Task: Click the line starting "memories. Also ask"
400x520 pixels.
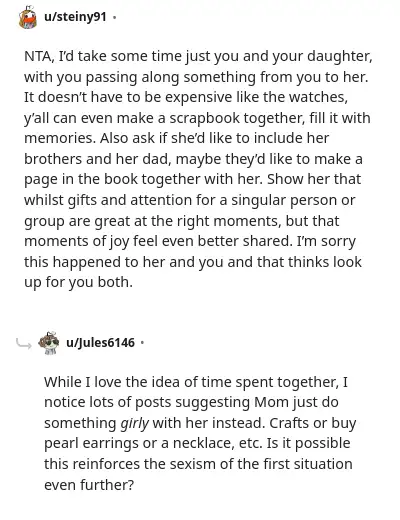Action: [x=177, y=138]
